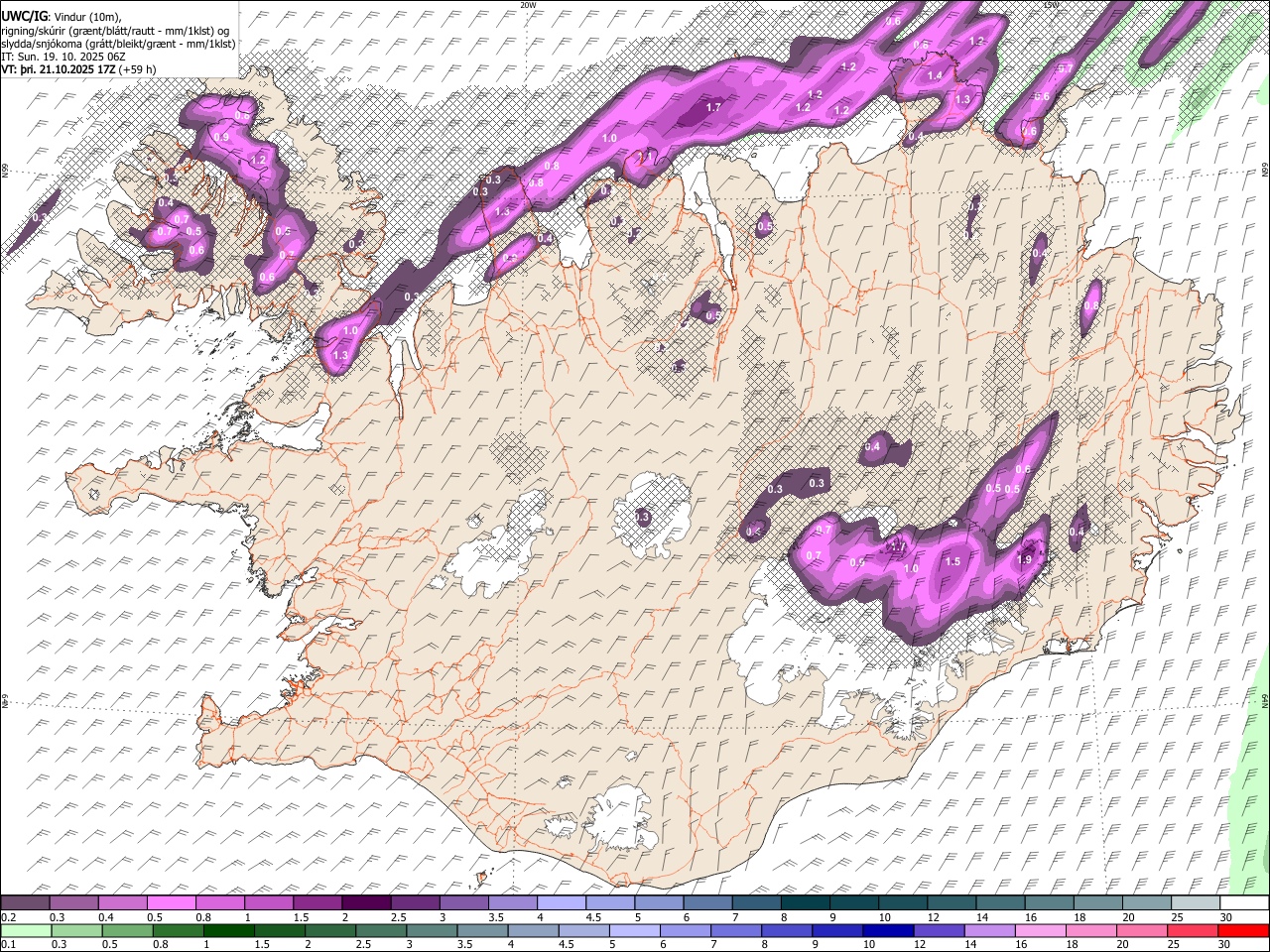Viewport: 1270px width, 952px height.
Task: Click the 1.4 precipitation value label
Action: coord(935,75)
